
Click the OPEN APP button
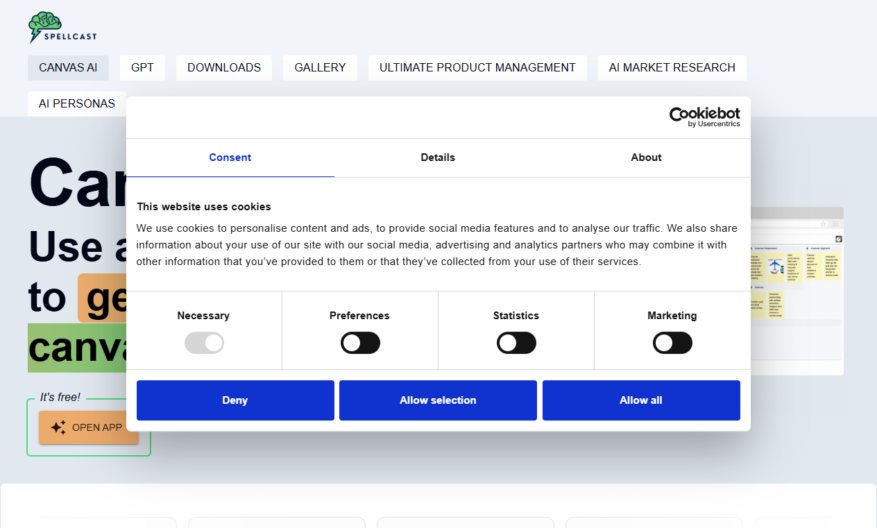click(x=88, y=427)
